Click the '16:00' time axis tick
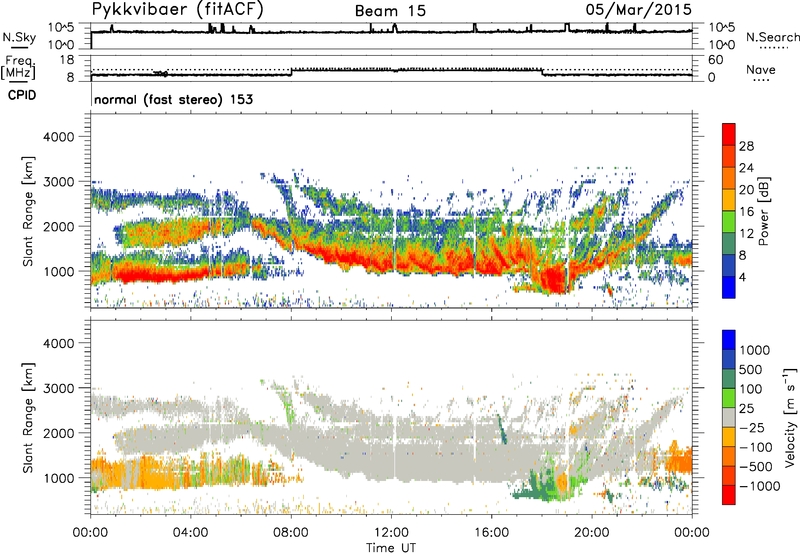Viewport: 800px width, 554px height. pos(492,533)
